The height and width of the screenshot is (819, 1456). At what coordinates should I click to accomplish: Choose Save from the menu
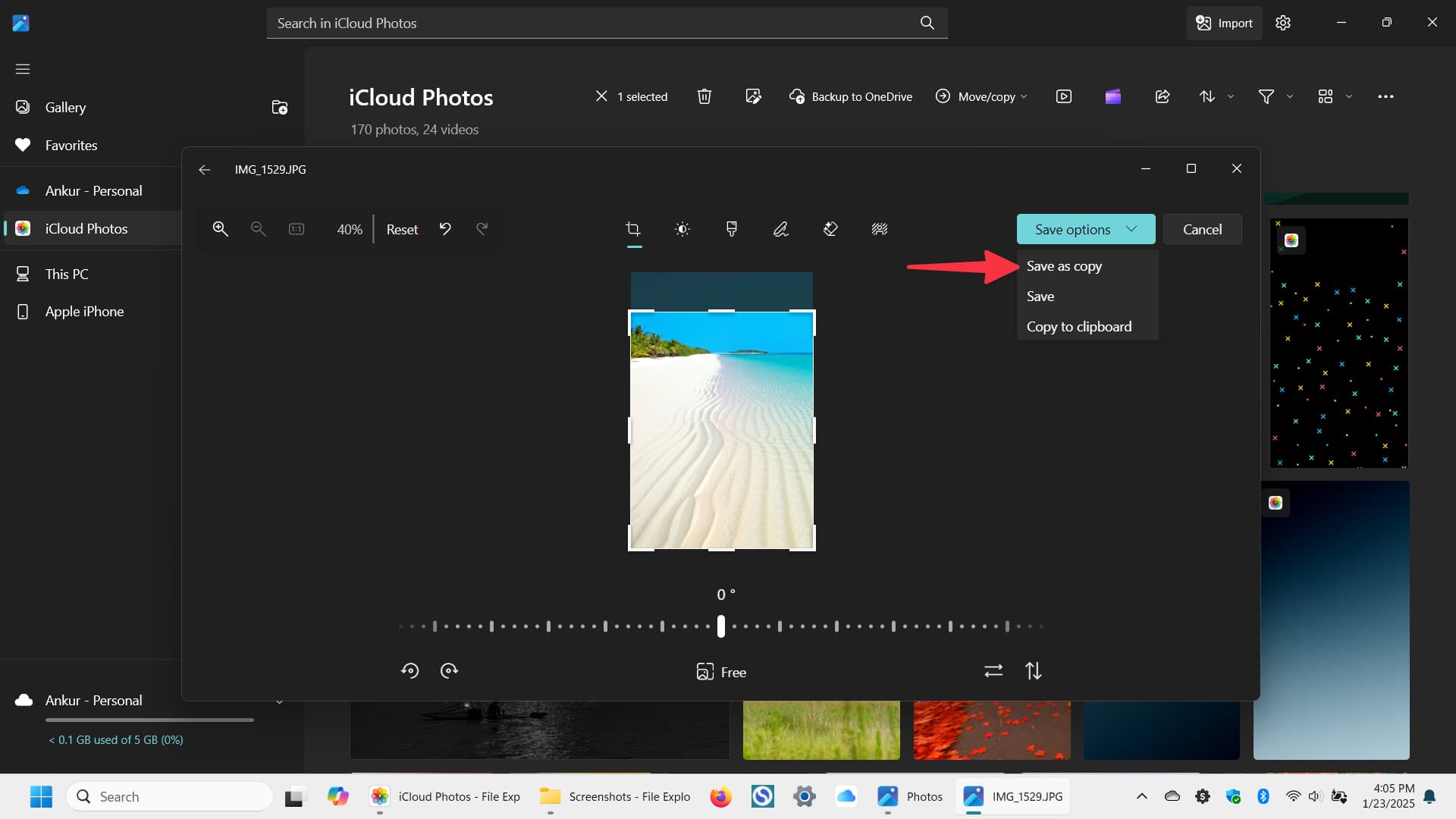pos(1087,297)
